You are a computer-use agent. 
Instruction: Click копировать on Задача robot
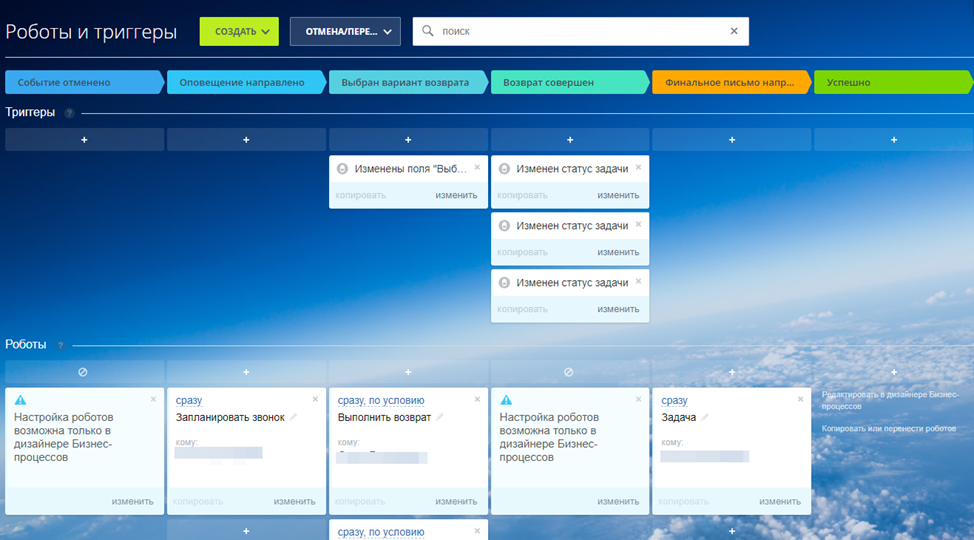(x=683, y=501)
